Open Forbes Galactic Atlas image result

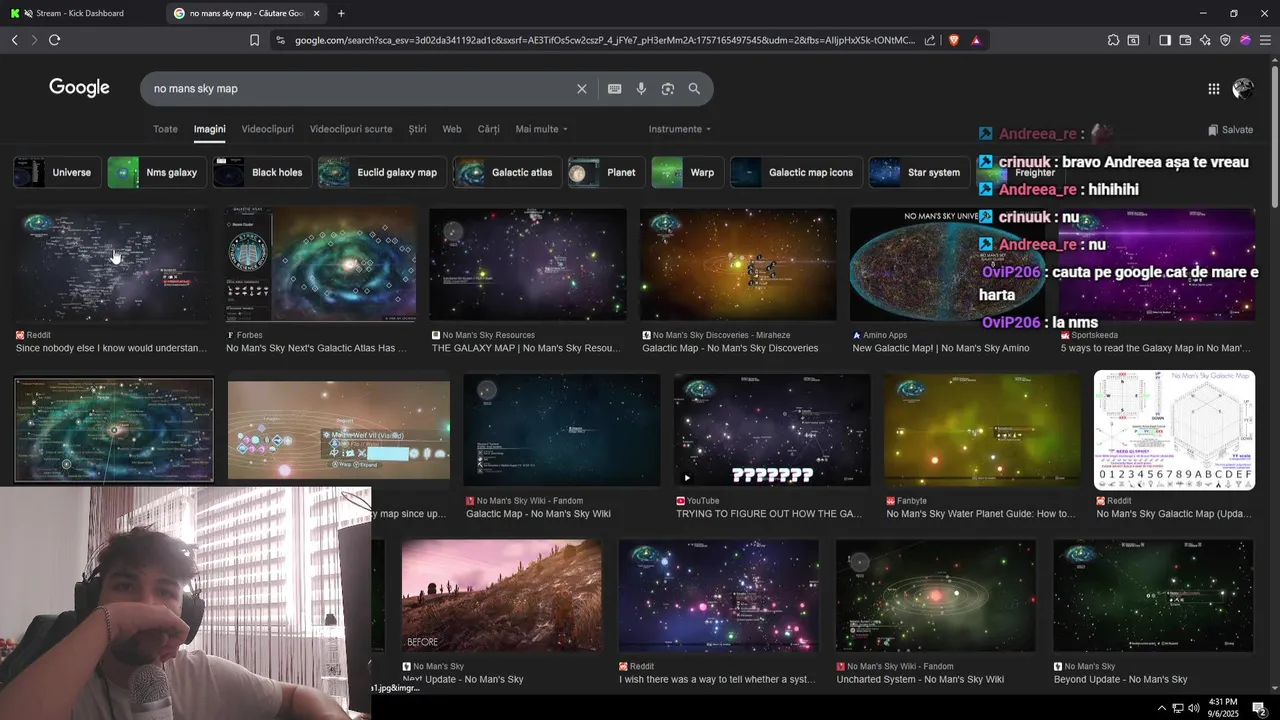[321, 264]
